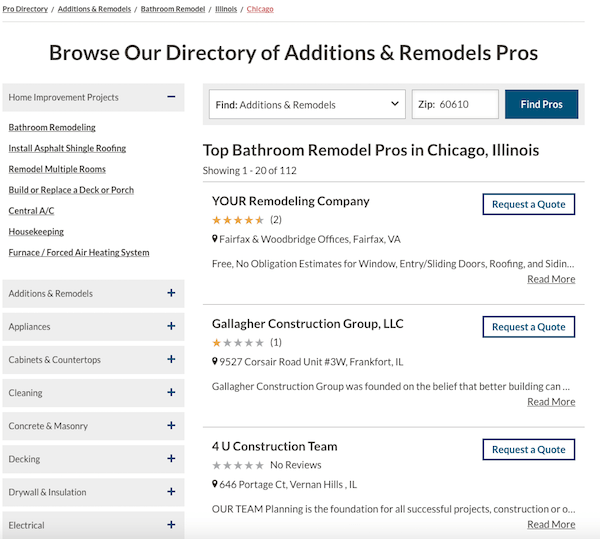This screenshot has height=539, width=600.
Task: Expand the Concrete & Masonry category
Action: pyautogui.click(x=93, y=426)
